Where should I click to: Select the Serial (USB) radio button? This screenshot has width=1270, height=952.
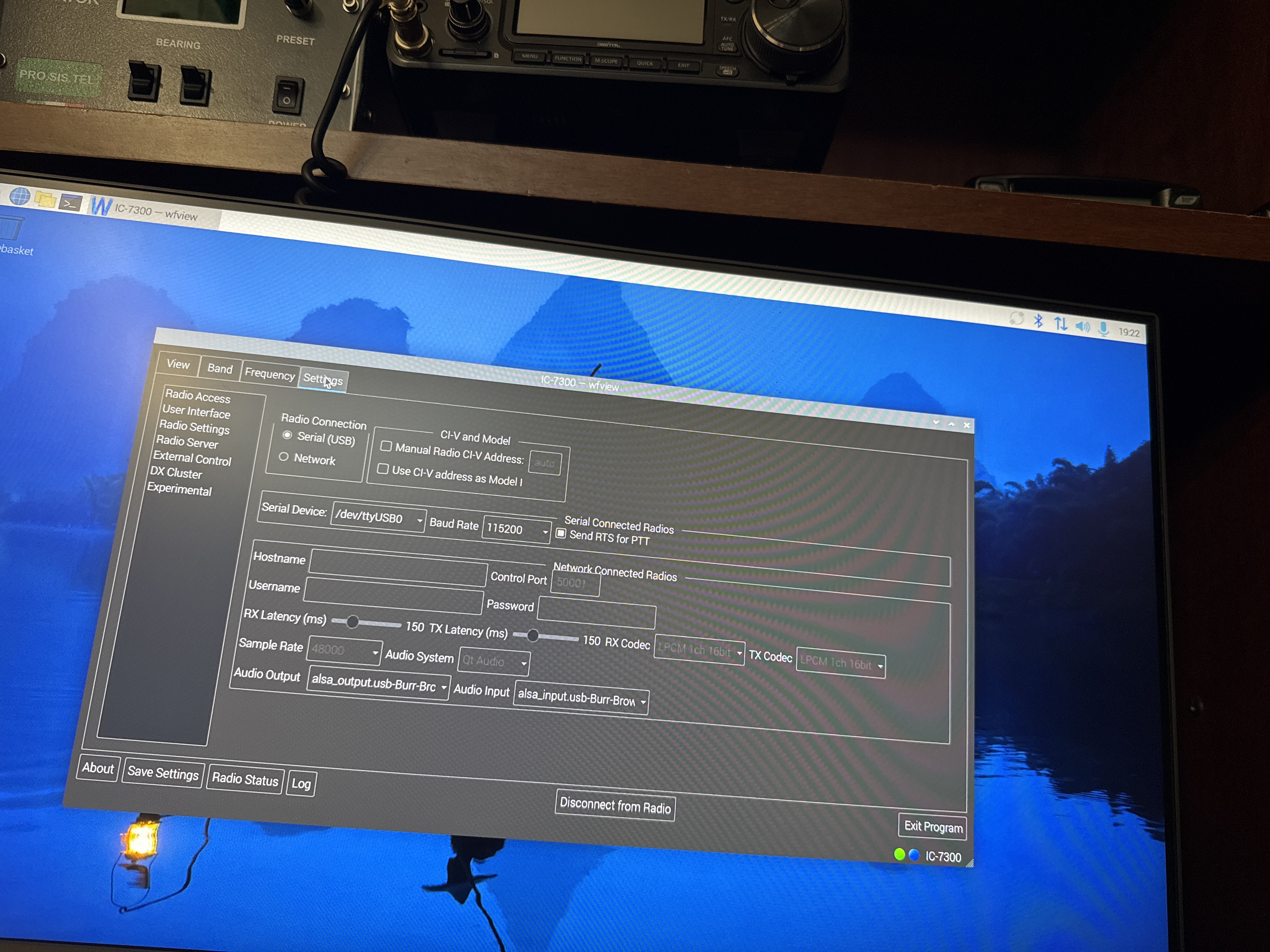coord(287,435)
